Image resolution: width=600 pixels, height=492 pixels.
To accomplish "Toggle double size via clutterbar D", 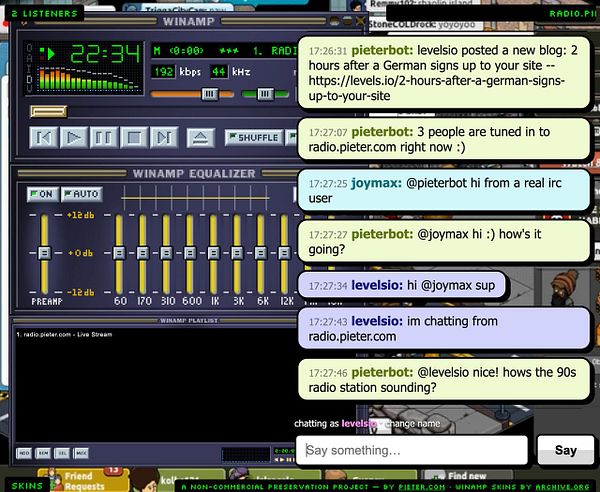I will [29, 79].
